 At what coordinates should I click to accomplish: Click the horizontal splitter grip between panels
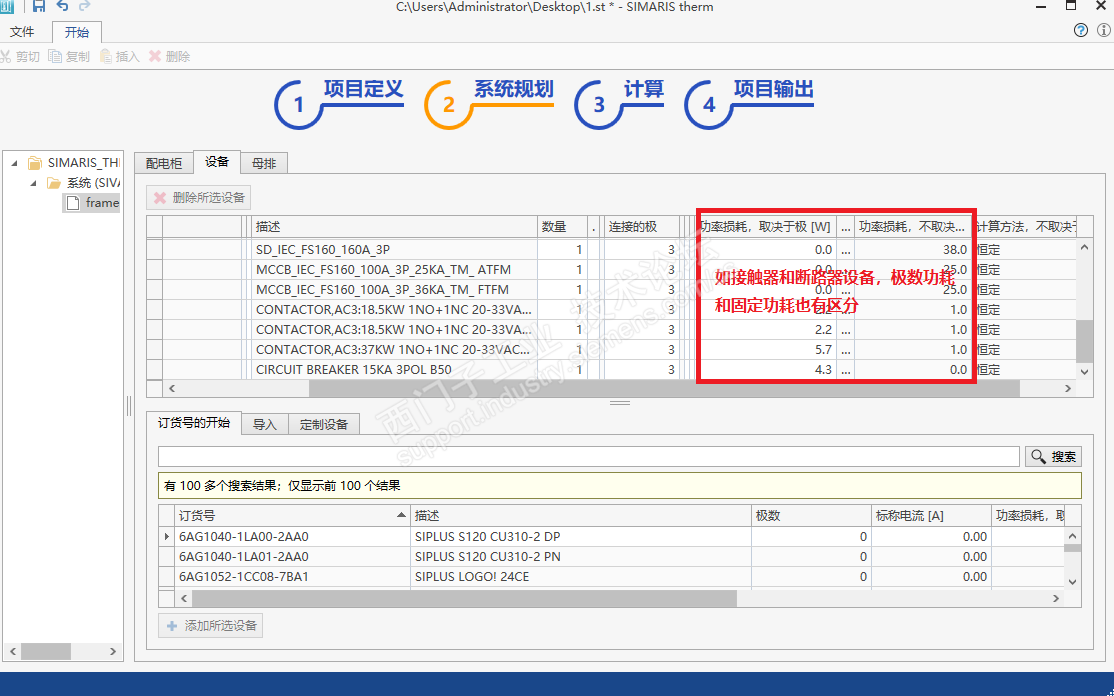pyautogui.click(x=620, y=403)
